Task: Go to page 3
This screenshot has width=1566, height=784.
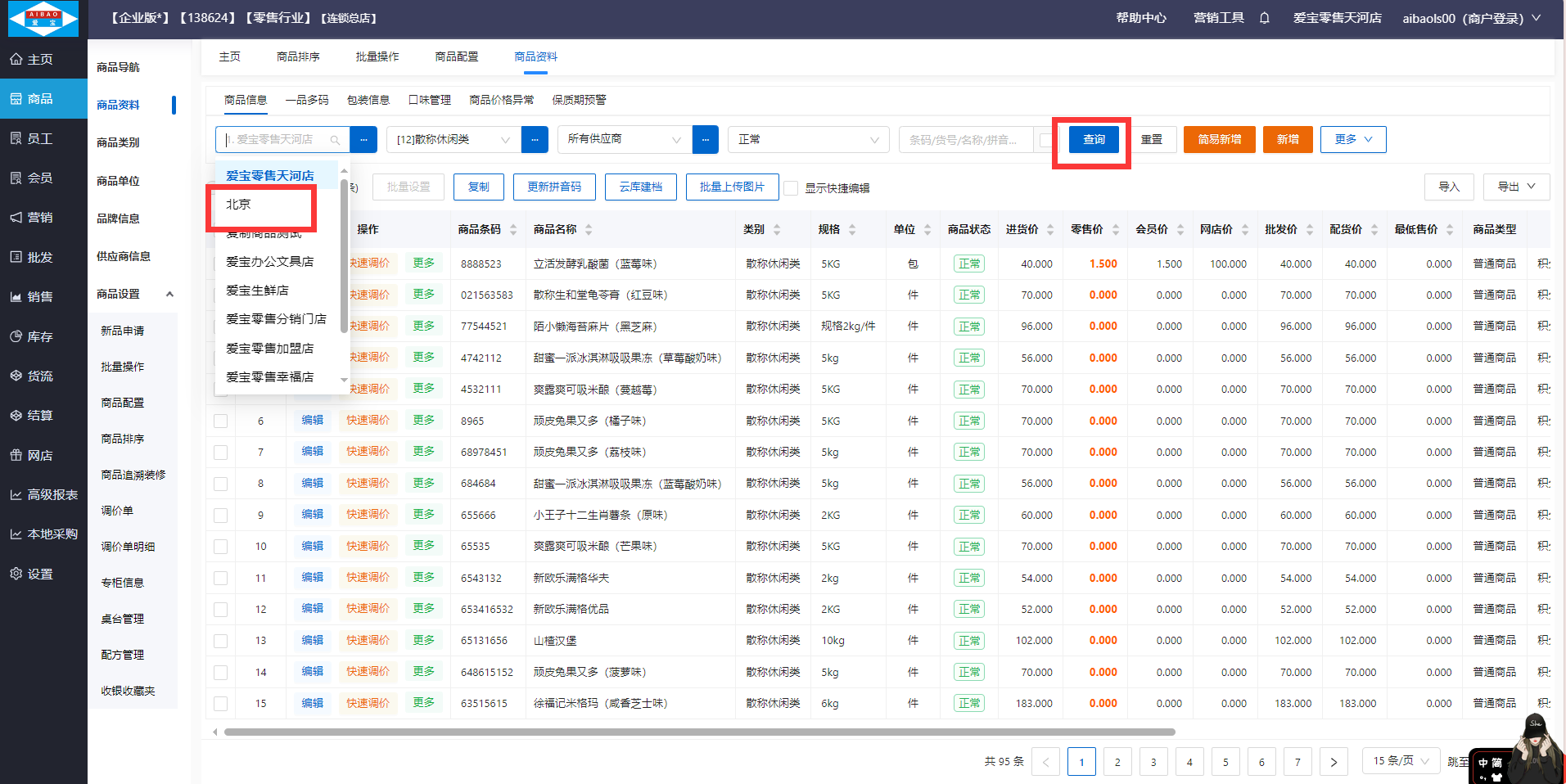Action: pyautogui.click(x=1153, y=762)
